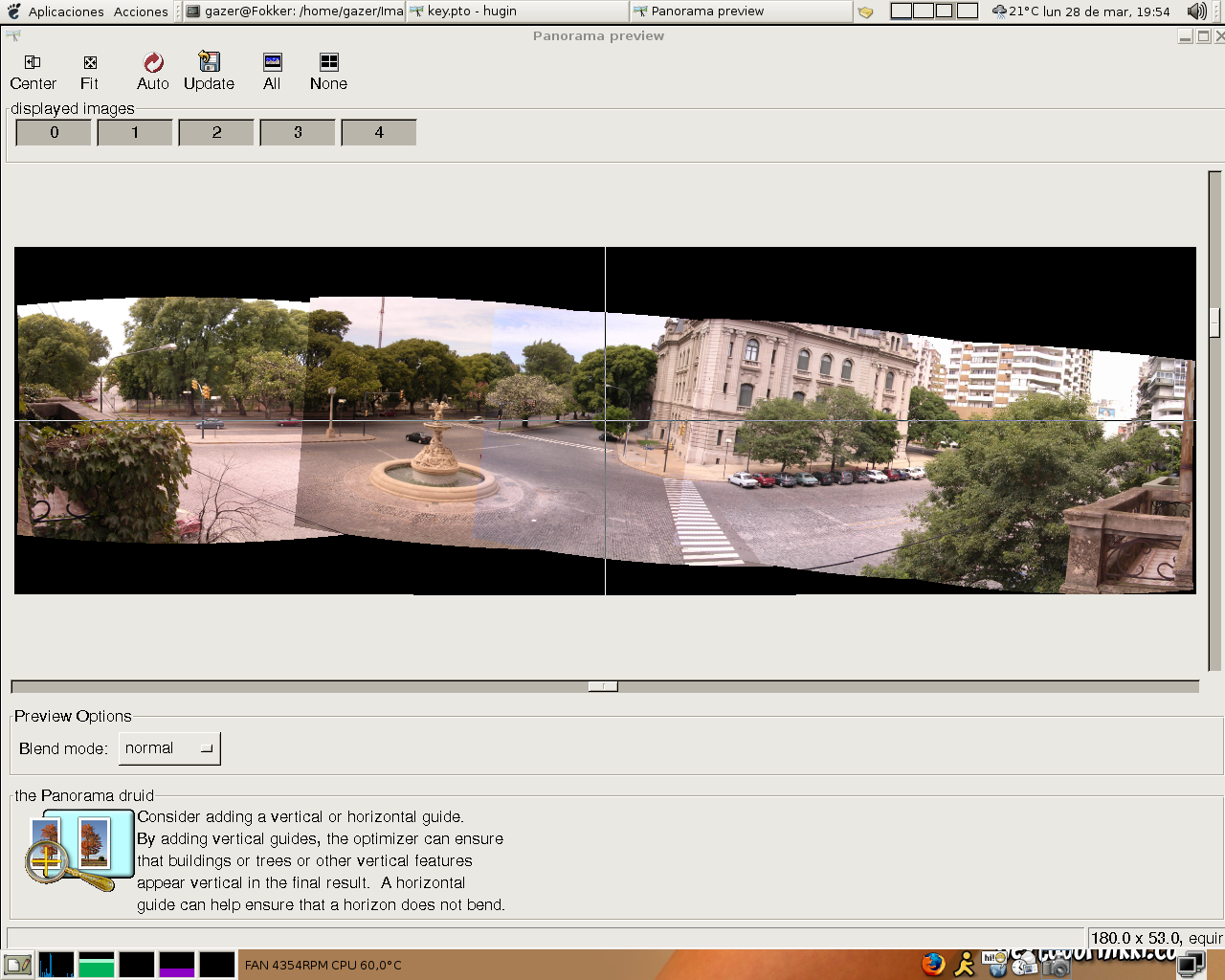Click the Fit panorama icon
Image resolution: width=1225 pixels, height=980 pixels.
[x=90, y=63]
